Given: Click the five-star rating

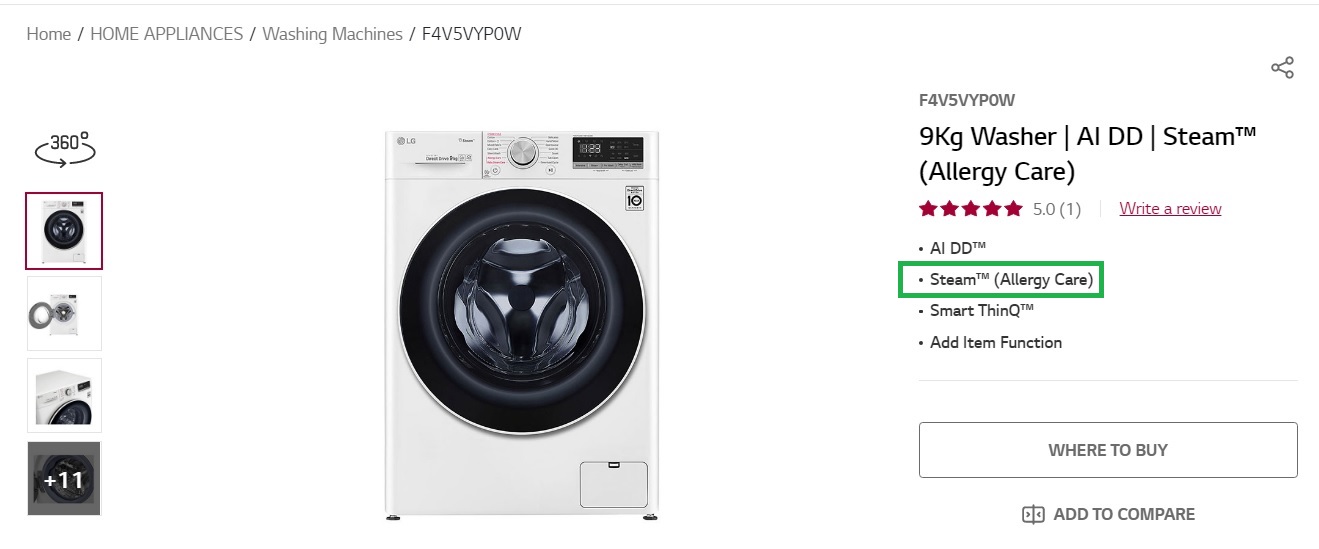Looking at the screenshot, I should coord(970,209).
